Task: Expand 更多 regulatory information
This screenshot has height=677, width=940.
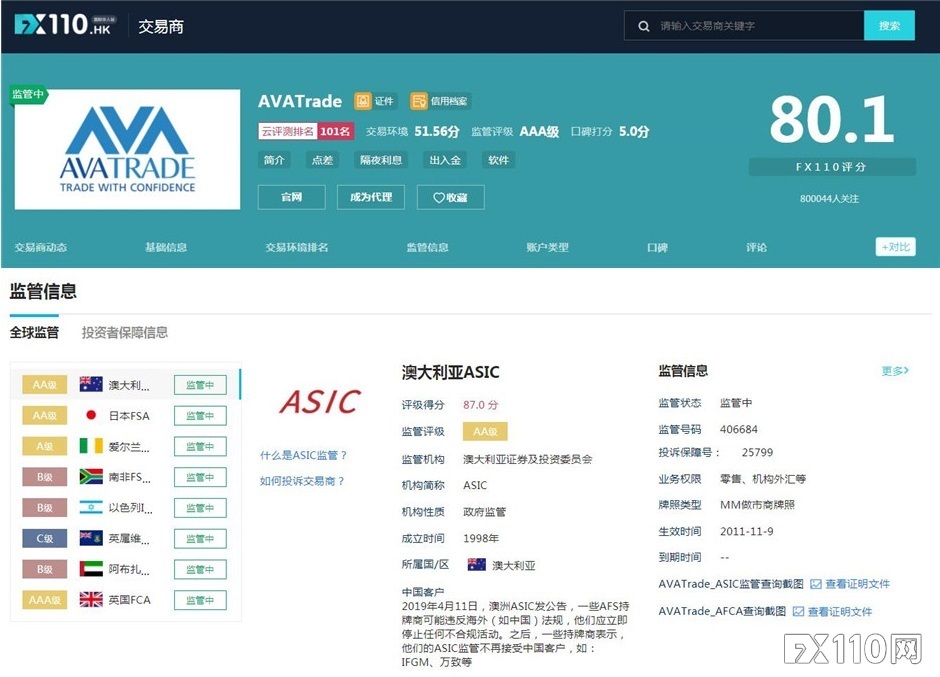Action: pos(895,371)
